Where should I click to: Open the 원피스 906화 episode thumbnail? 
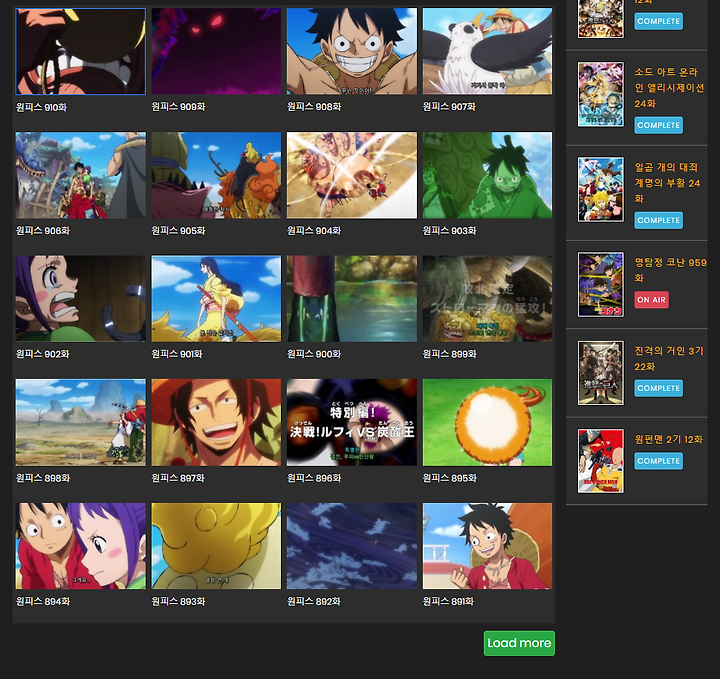point(80,175)
